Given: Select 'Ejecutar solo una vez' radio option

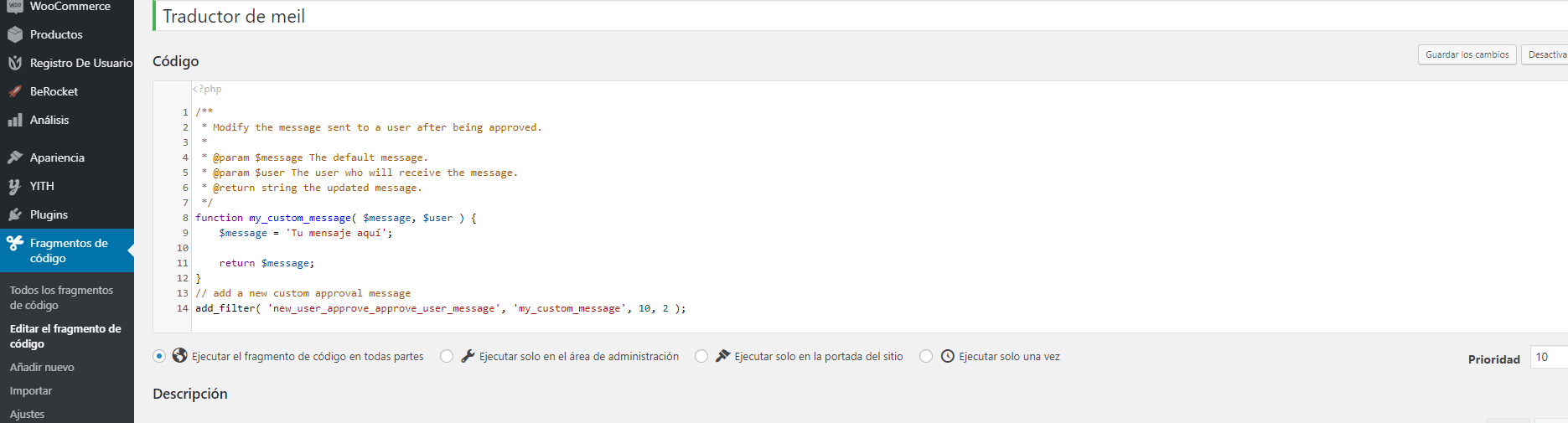Looking at the screenshot, I should 926,356.
